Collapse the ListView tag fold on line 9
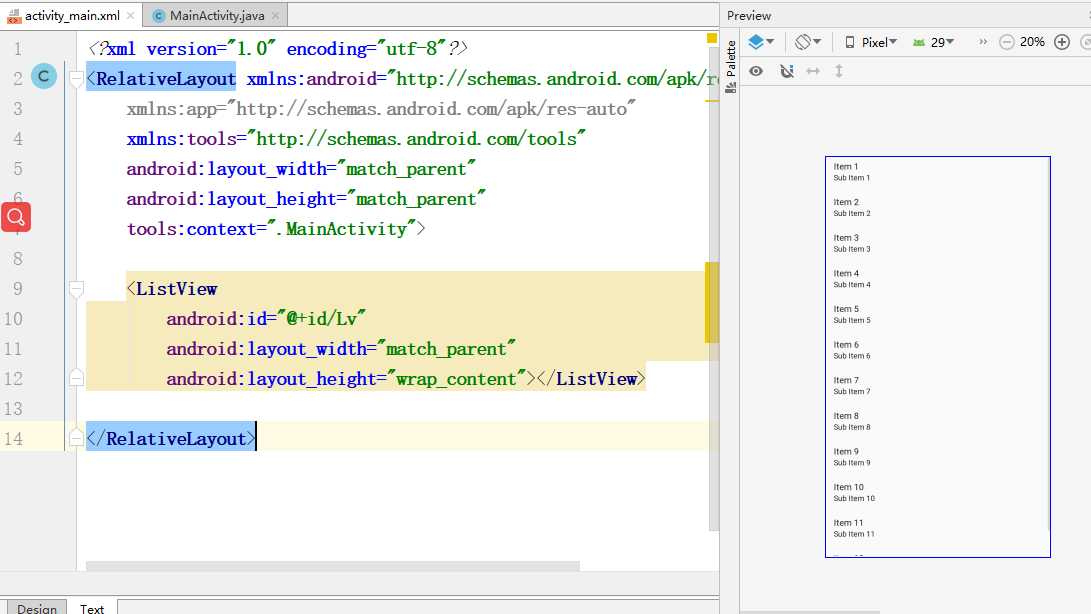This screenshot has height=614, width=1091. (x=77, y=289)
